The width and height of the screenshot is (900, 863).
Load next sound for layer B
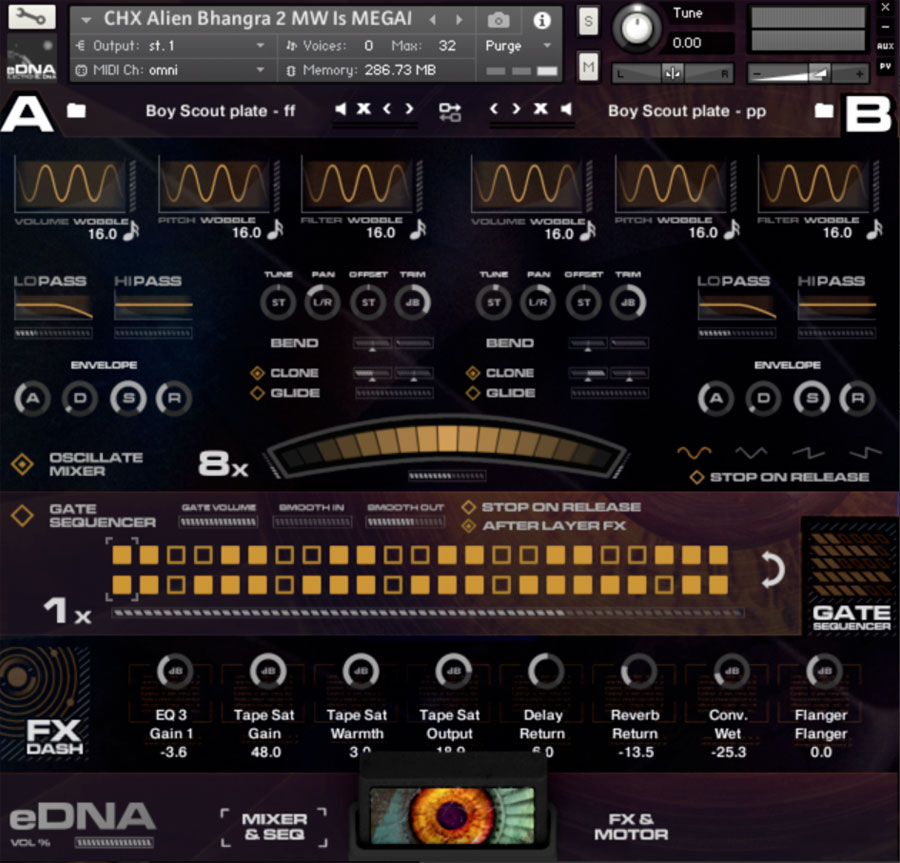516,108
